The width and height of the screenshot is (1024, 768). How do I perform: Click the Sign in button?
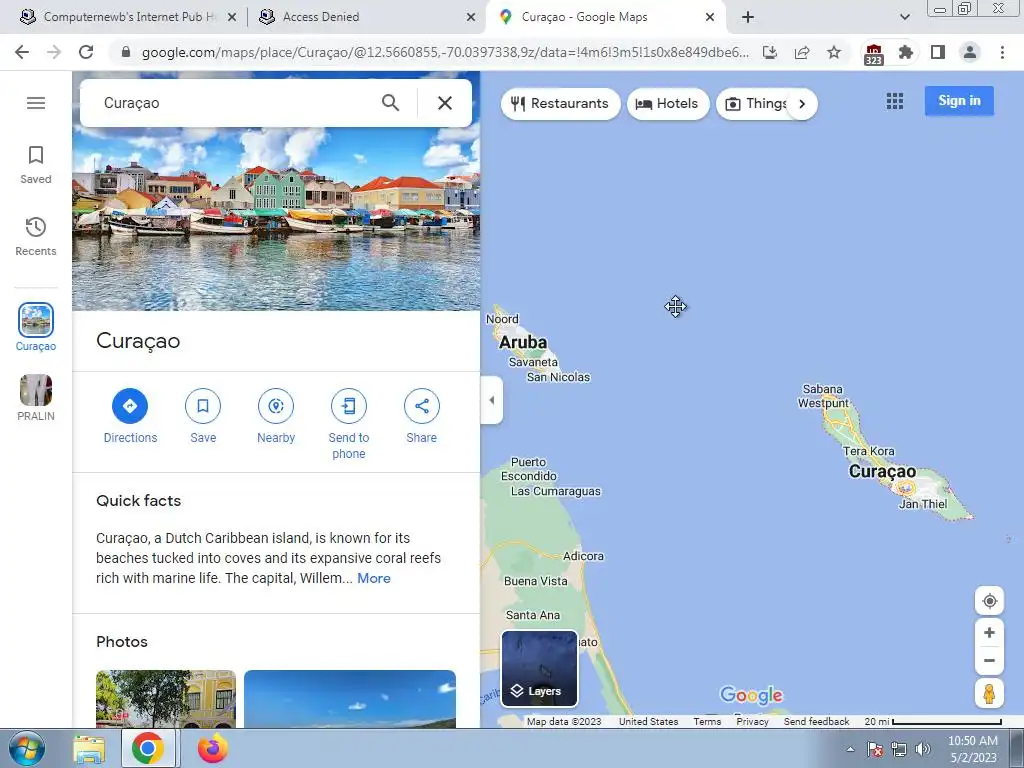coord(959,101)
